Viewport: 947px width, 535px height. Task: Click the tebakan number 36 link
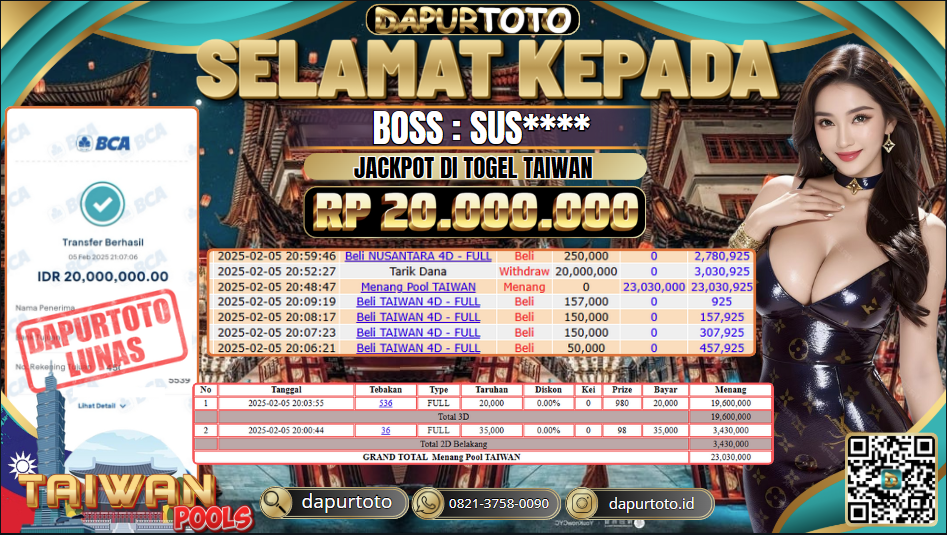(385, 431)
